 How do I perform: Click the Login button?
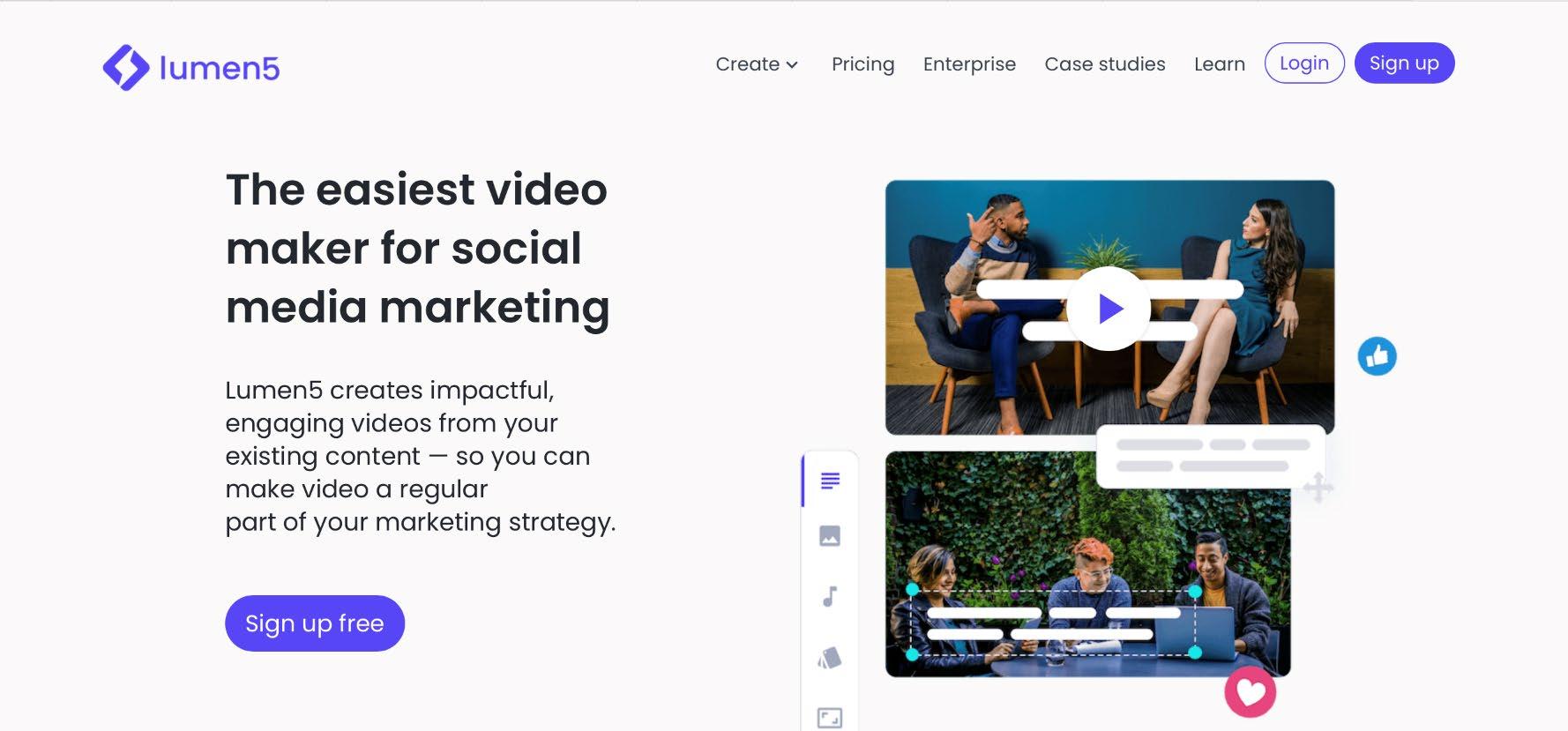(x=1304, y=63)
